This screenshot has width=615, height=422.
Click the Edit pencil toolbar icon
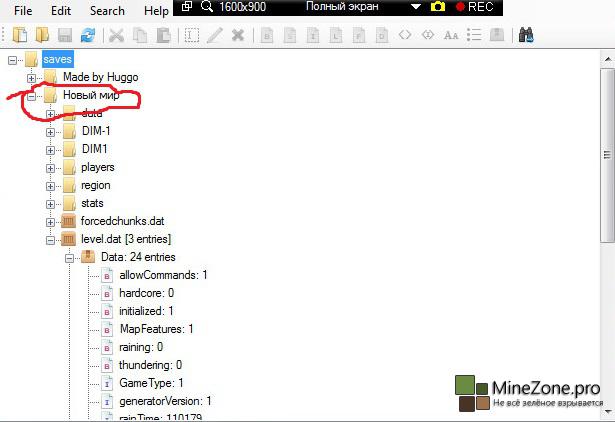coord(215,36)
